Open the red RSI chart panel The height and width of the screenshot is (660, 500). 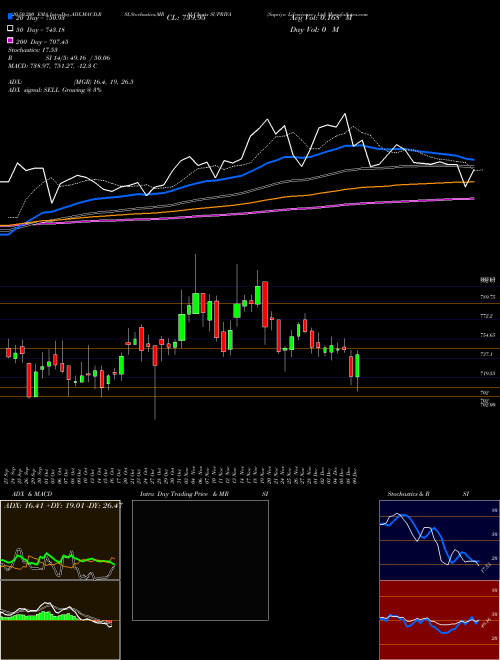coord(439,620)
